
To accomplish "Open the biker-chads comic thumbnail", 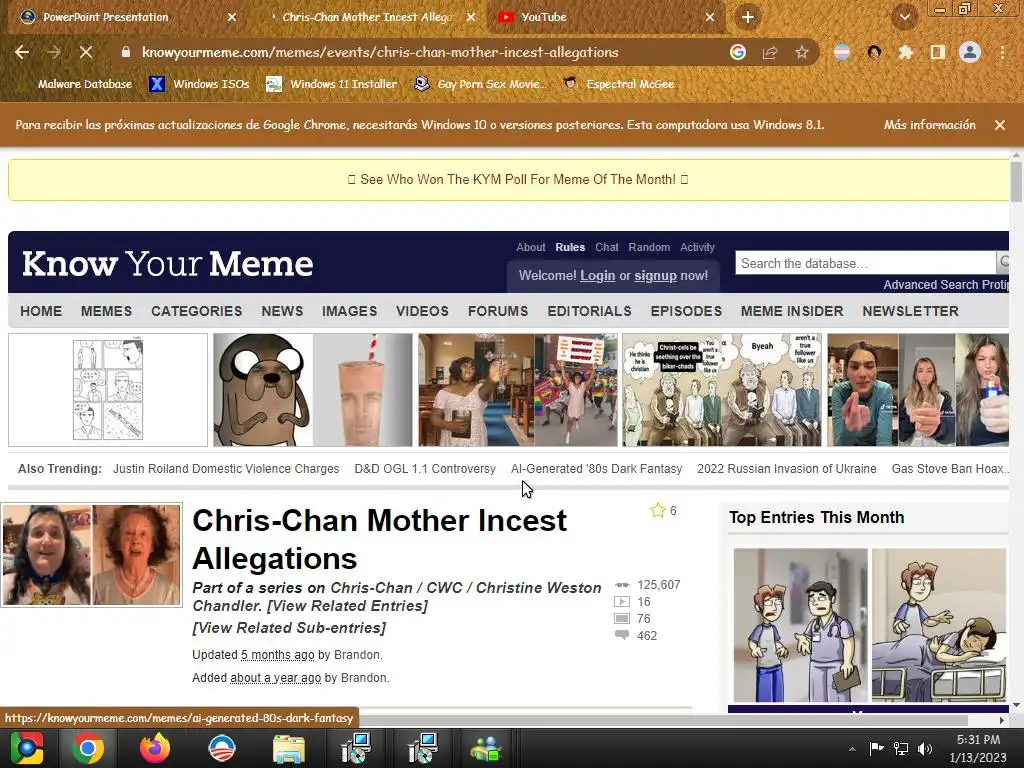I will 722,390.
